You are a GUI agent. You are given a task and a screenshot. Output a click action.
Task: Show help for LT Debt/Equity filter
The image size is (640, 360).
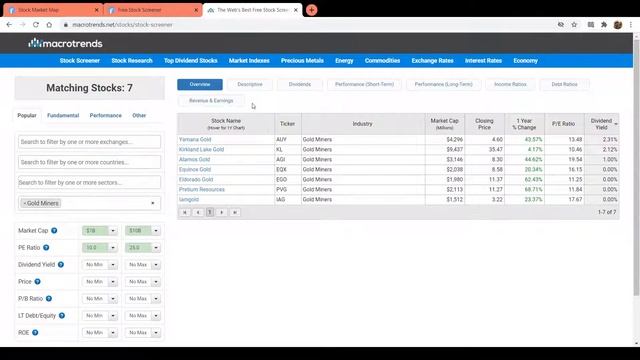point(62,316)
